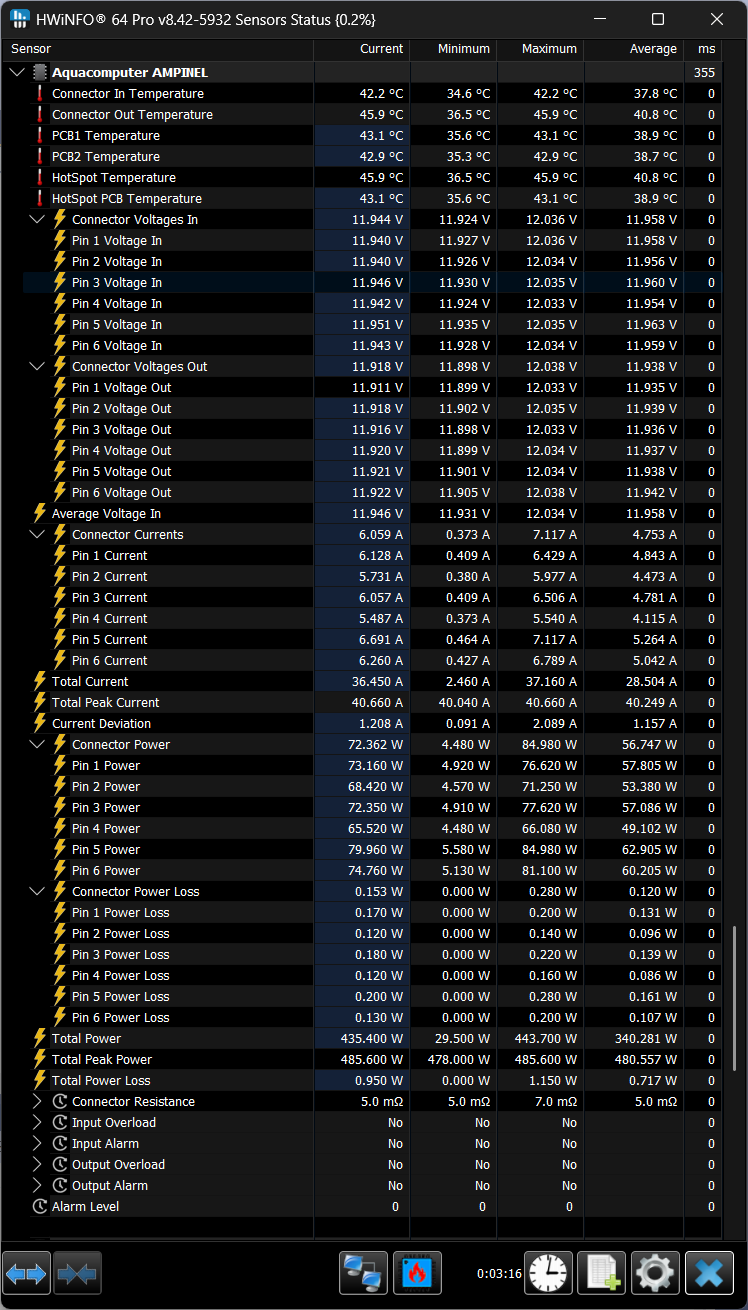748x1310 pixels.
Task: Click the collapse layout arrows button
Action: point(76,1274)
